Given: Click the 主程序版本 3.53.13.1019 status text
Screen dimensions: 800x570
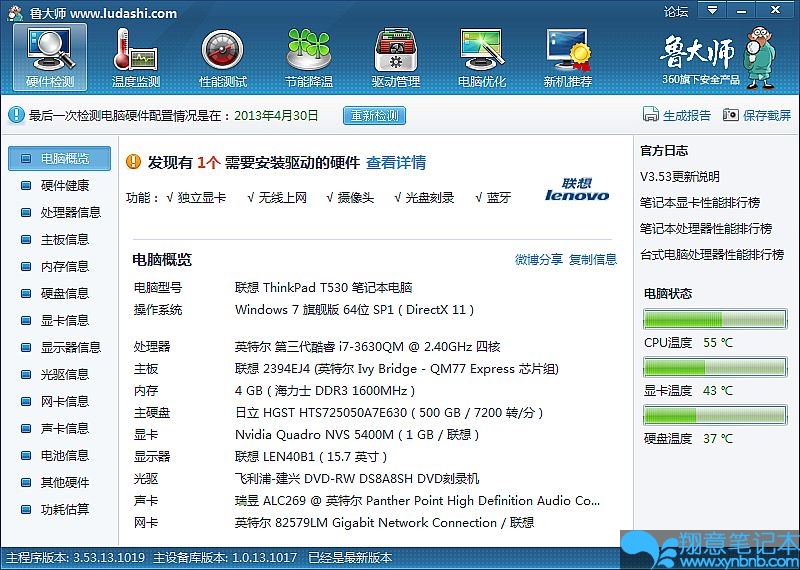Looking at the screenshot, I should pyautogui.click(x=76, y=558).
